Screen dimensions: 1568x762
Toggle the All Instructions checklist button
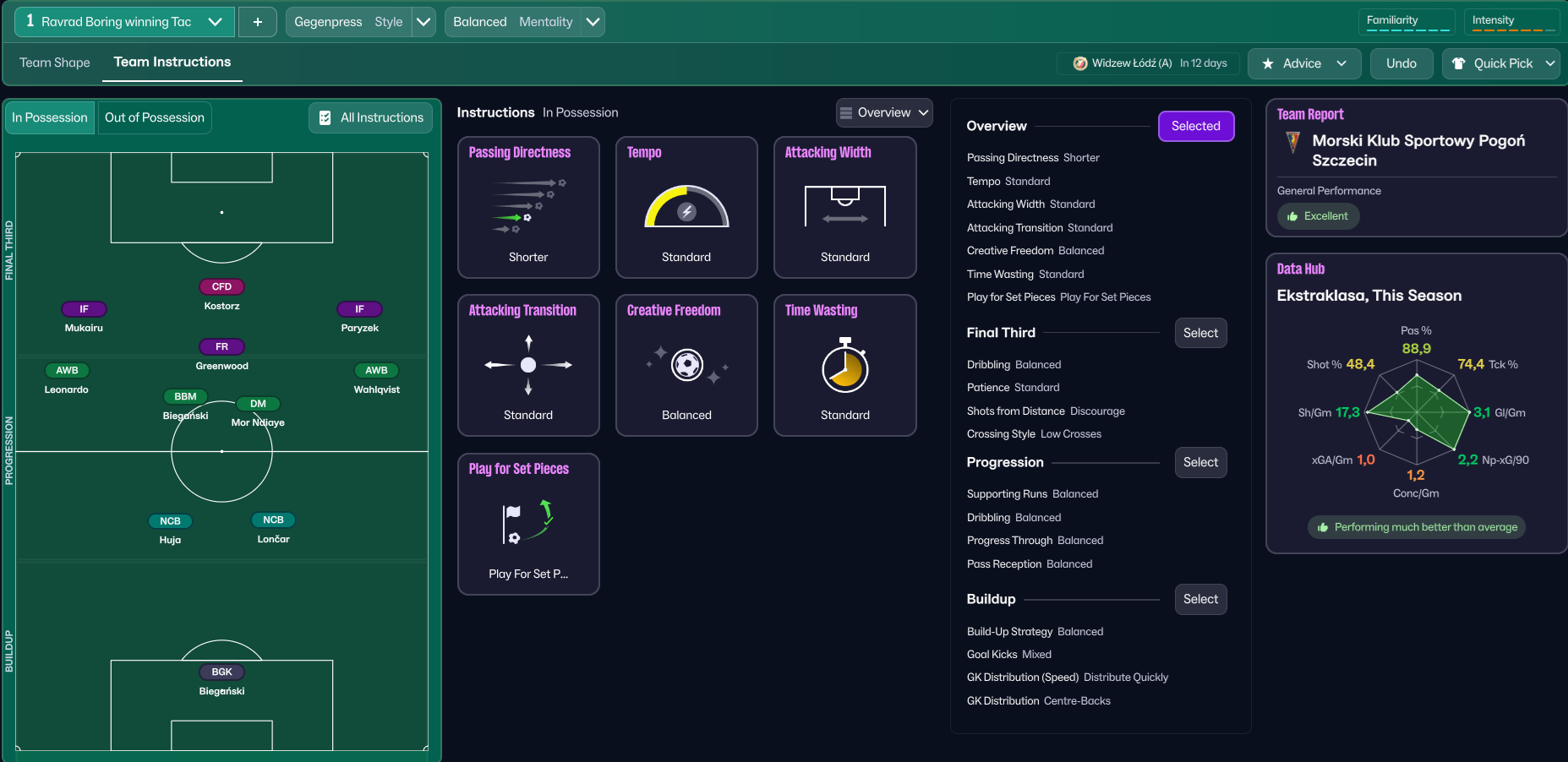(371, 117)
